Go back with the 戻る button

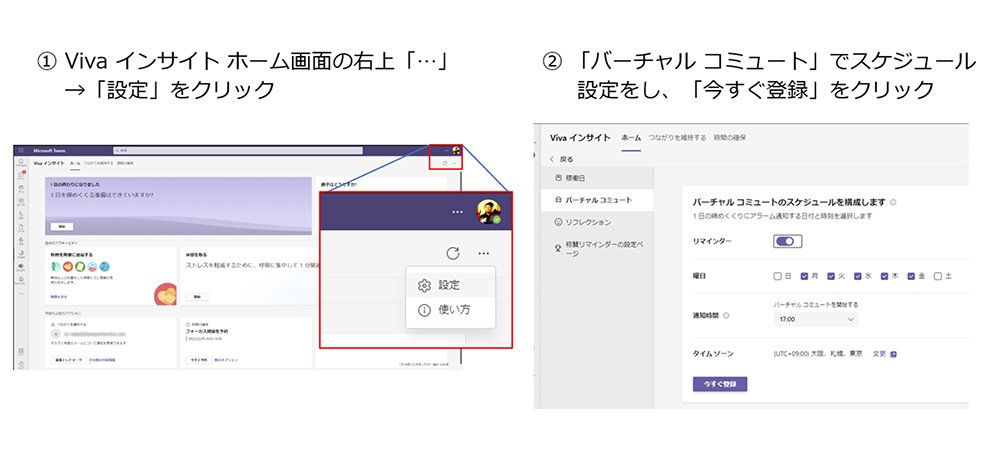561,159
